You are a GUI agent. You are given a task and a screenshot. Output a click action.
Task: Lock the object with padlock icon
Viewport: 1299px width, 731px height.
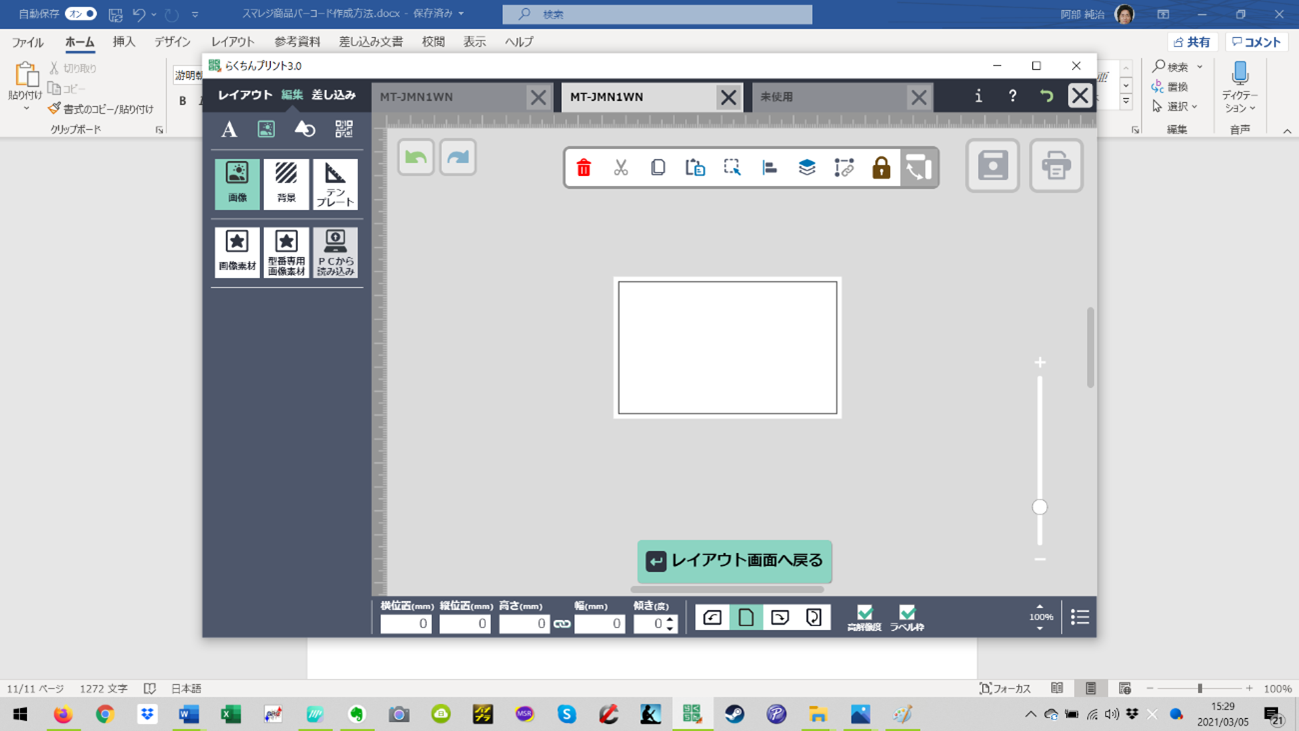pos(881,168)
